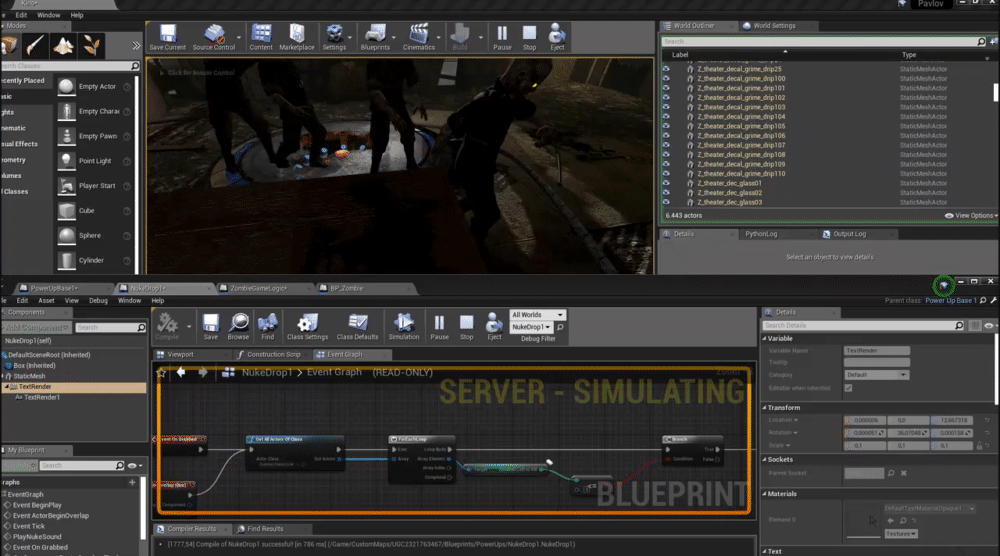The height and width of the screenshot is (556, 1000).
Task: Toggle Editable when Inherited checkbox
Action: point(849,387)
